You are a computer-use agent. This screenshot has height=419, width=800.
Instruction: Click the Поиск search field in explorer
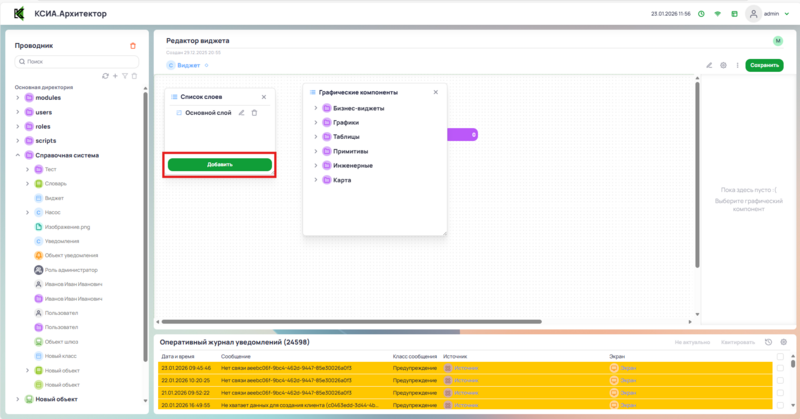tap(76, 61)
